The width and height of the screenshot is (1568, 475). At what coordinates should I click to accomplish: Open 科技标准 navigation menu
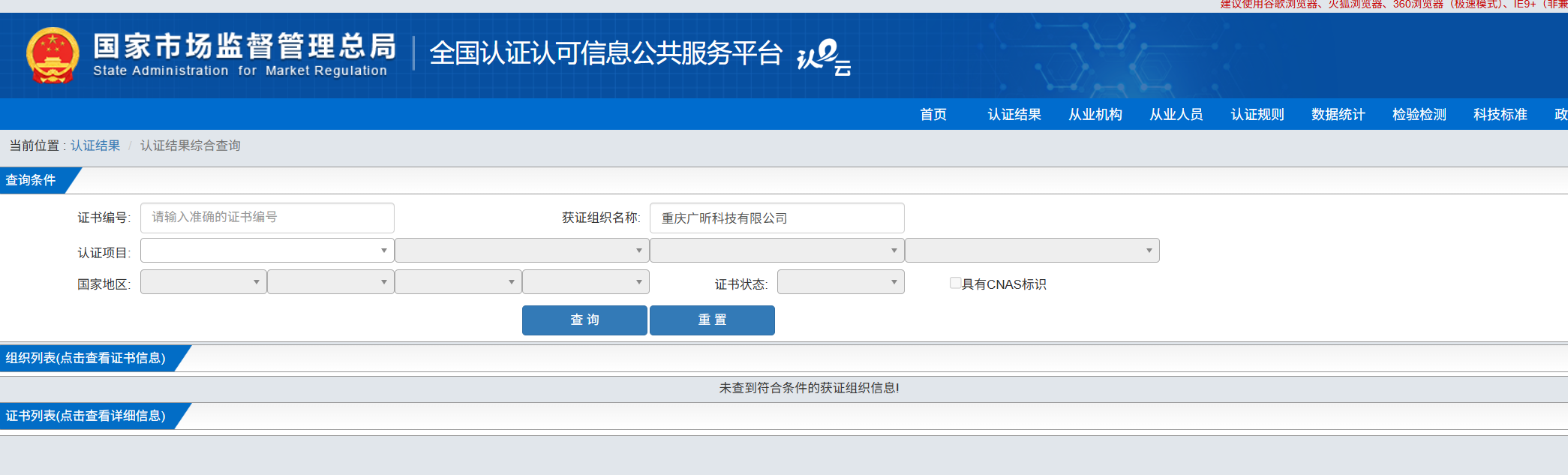[x=1500, y=114]
